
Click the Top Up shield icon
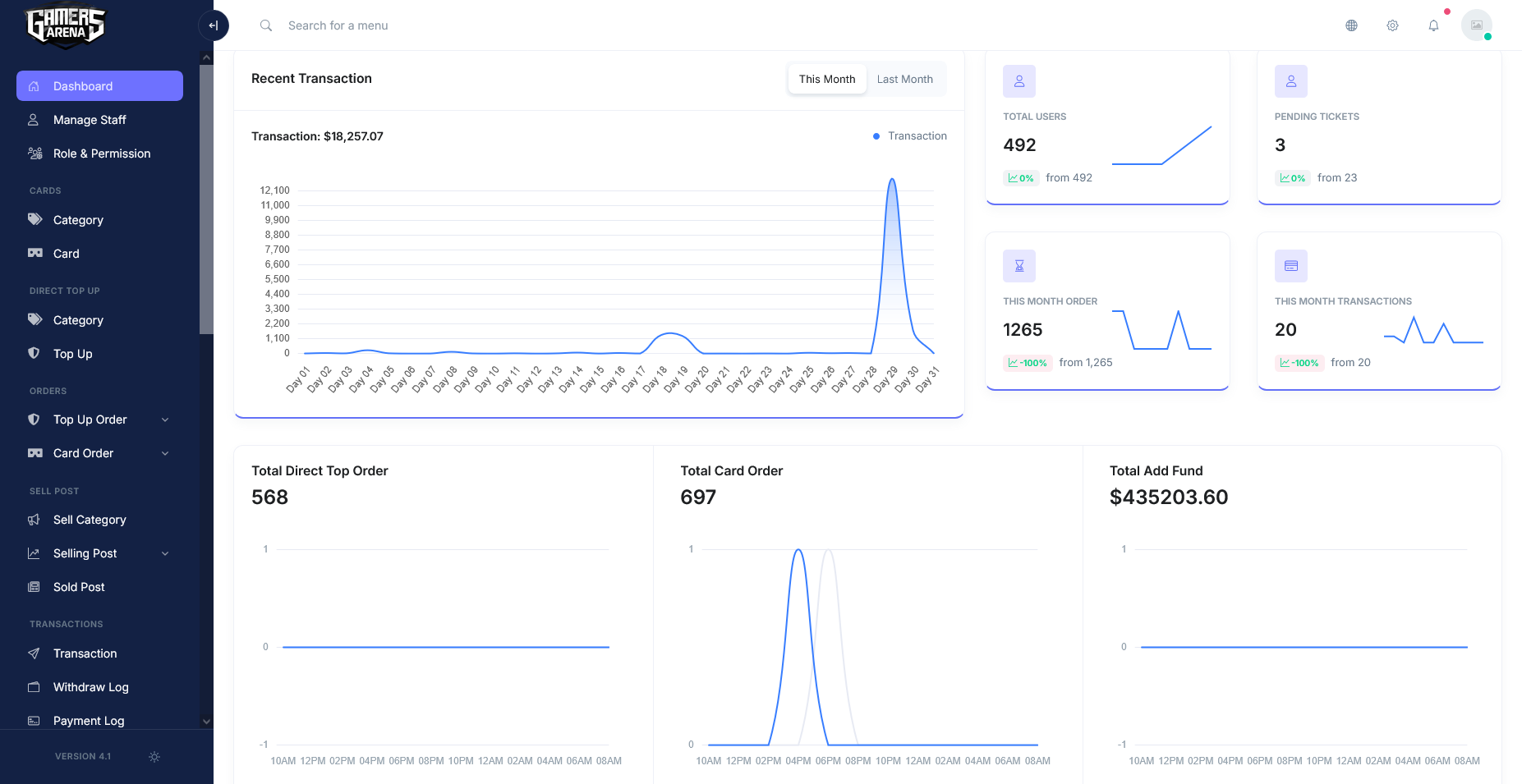[34, 353]
